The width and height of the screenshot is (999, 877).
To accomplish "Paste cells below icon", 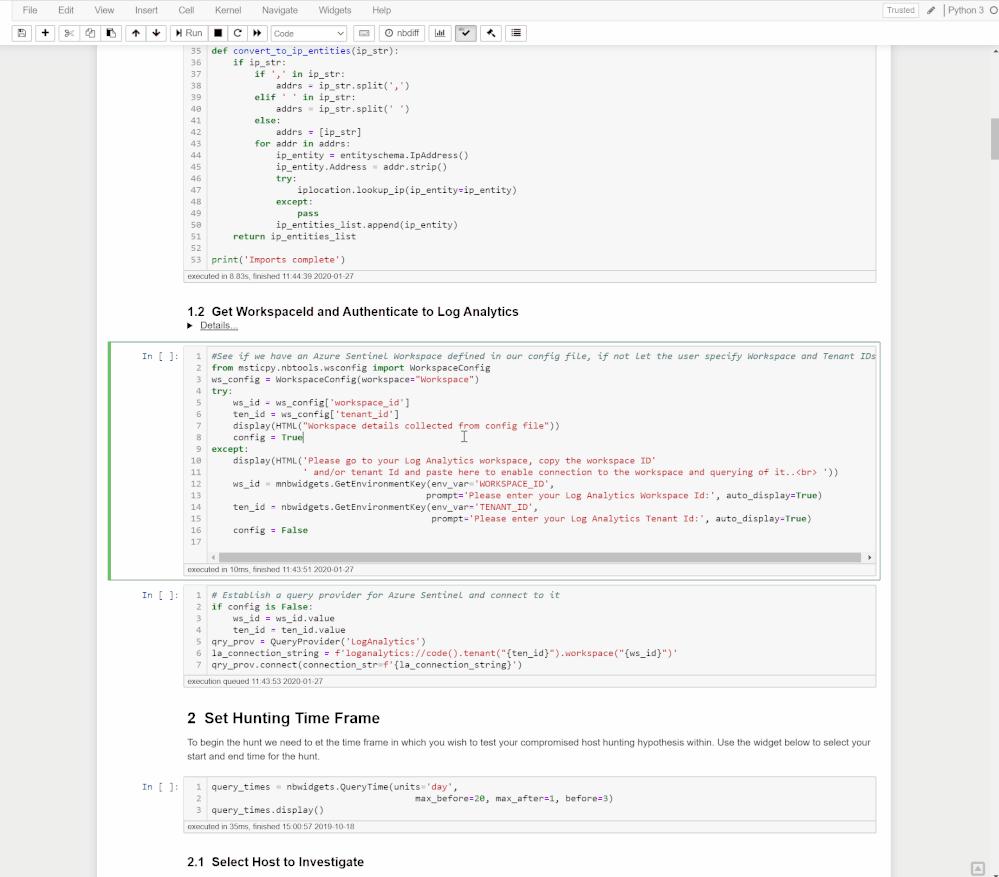I will (111, 33).
